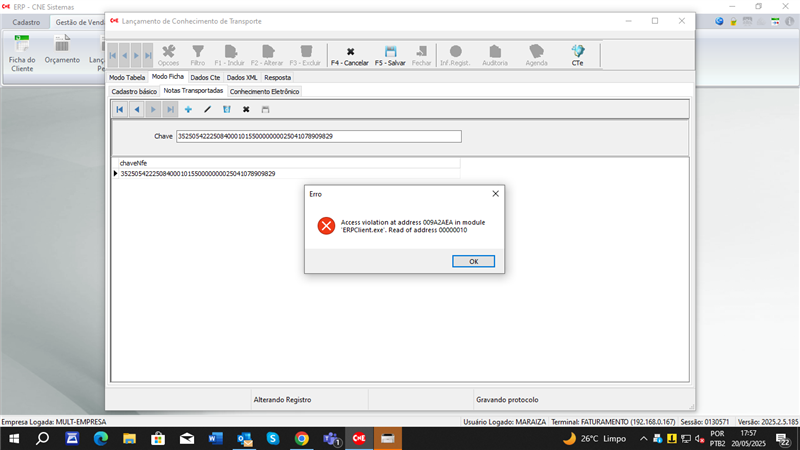Click the pencil edit icon in the sub-toolbar
This screenshot has width=800, height=450.
207,109
